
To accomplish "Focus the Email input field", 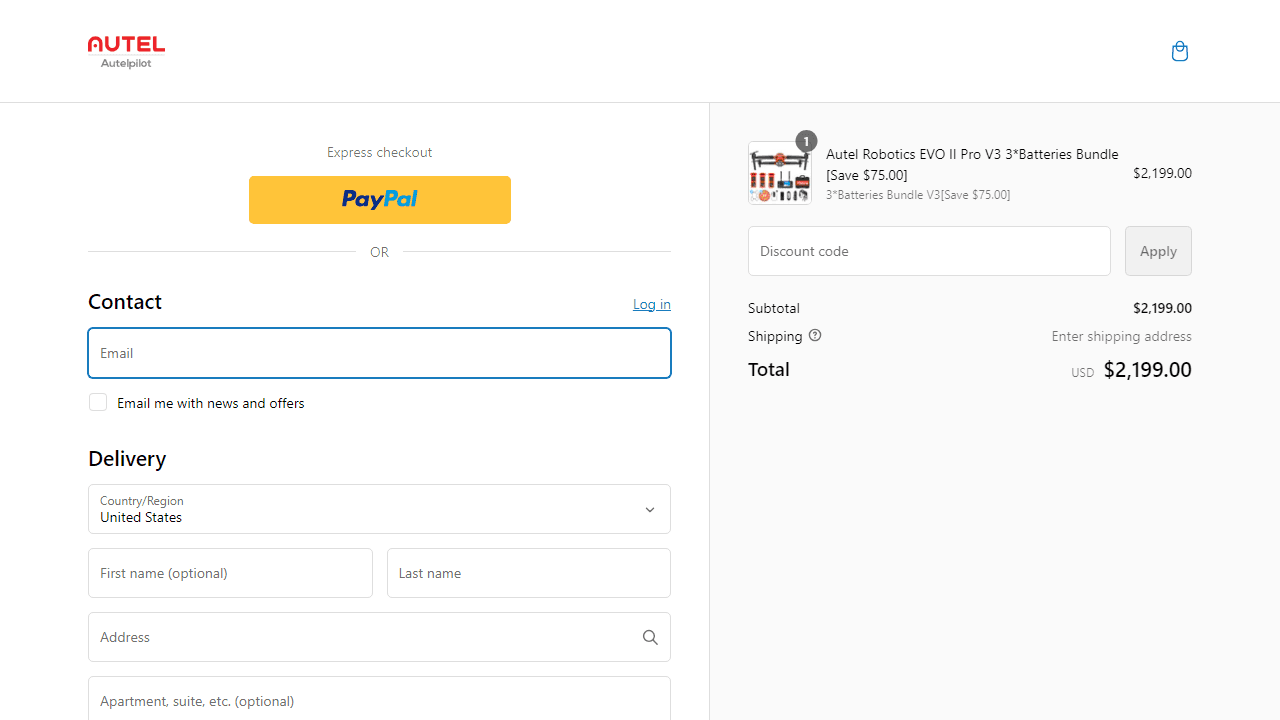I will coord(380,353).
